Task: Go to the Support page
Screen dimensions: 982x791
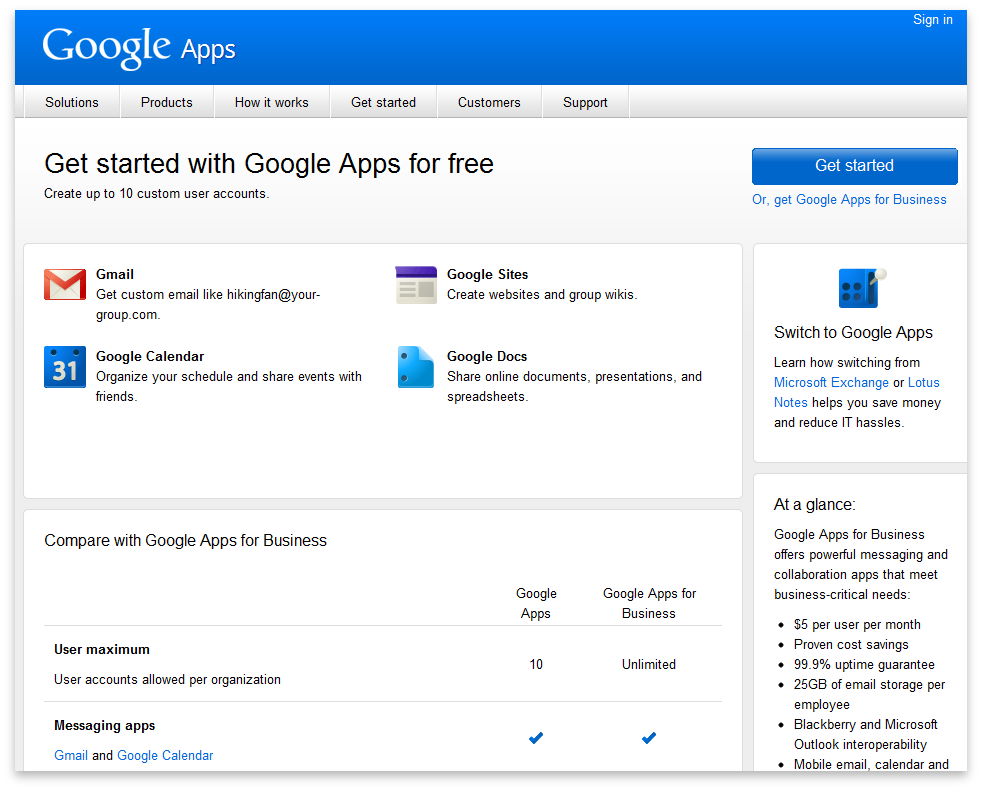Action: tap(585, 101)
